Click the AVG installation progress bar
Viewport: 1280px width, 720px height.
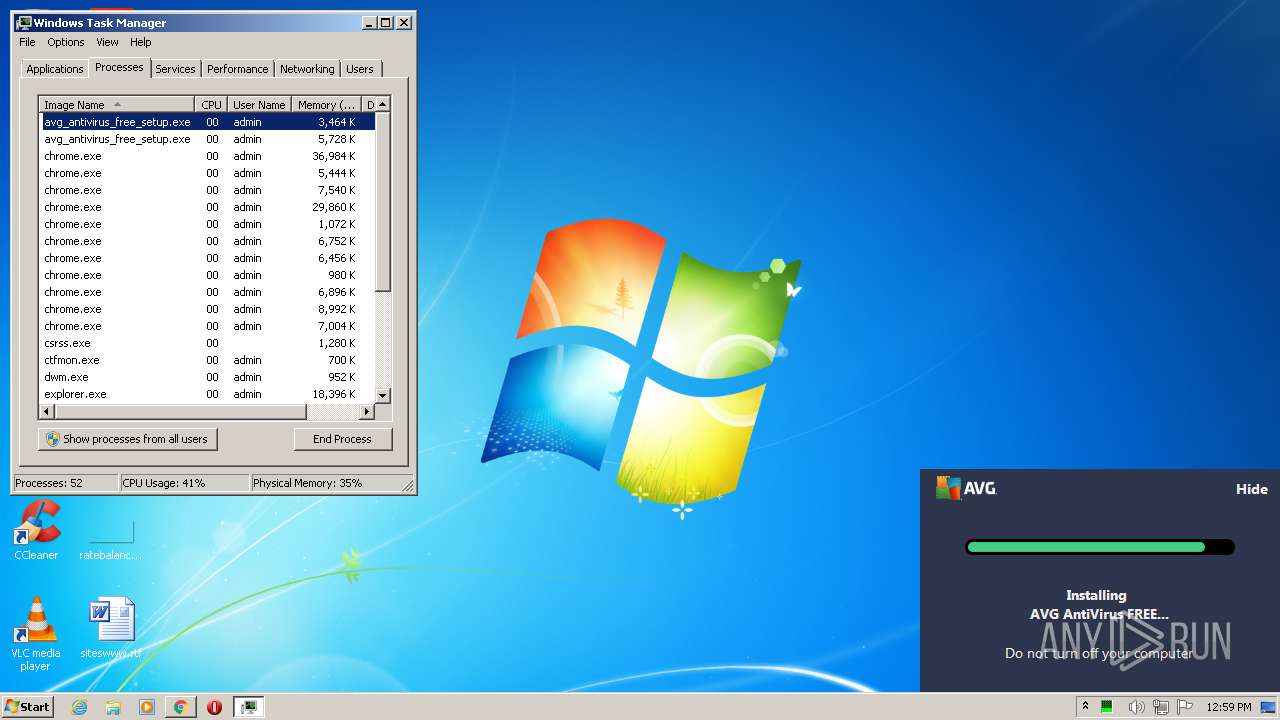point(1100,547)
